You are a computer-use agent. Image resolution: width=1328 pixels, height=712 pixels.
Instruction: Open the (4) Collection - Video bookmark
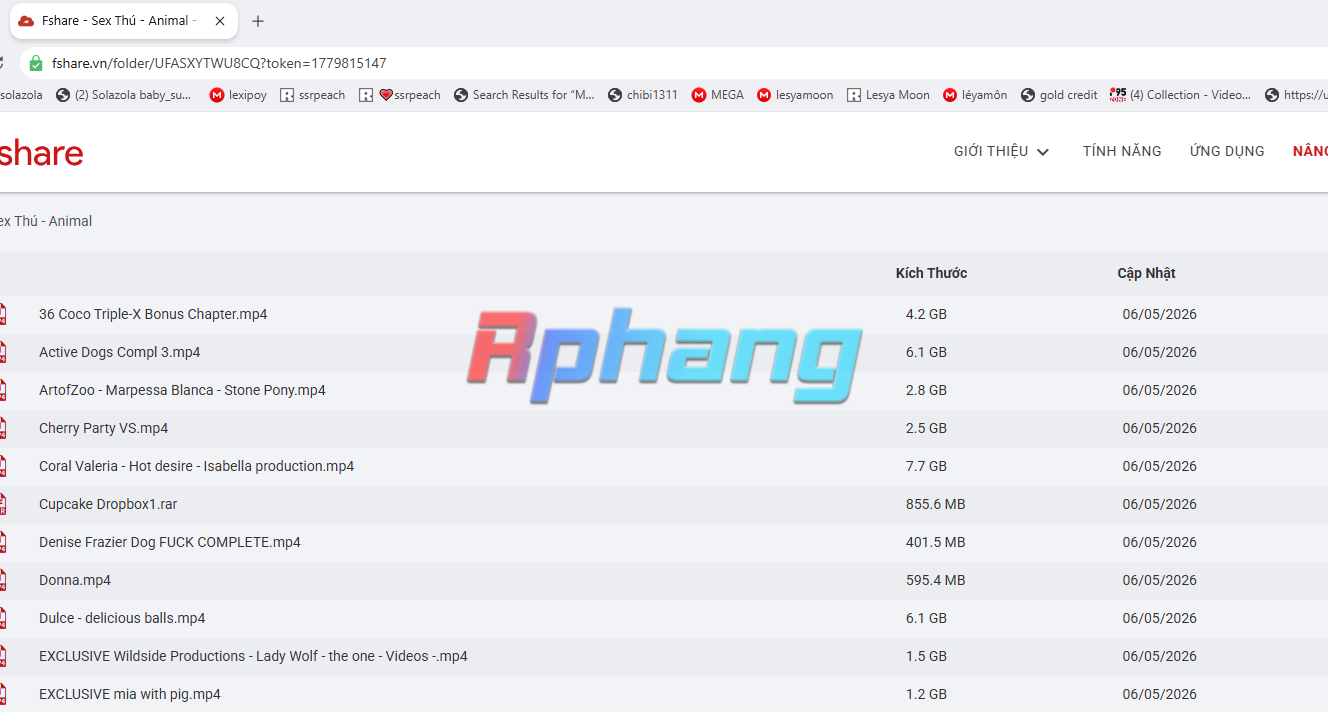coord(1181,95)
